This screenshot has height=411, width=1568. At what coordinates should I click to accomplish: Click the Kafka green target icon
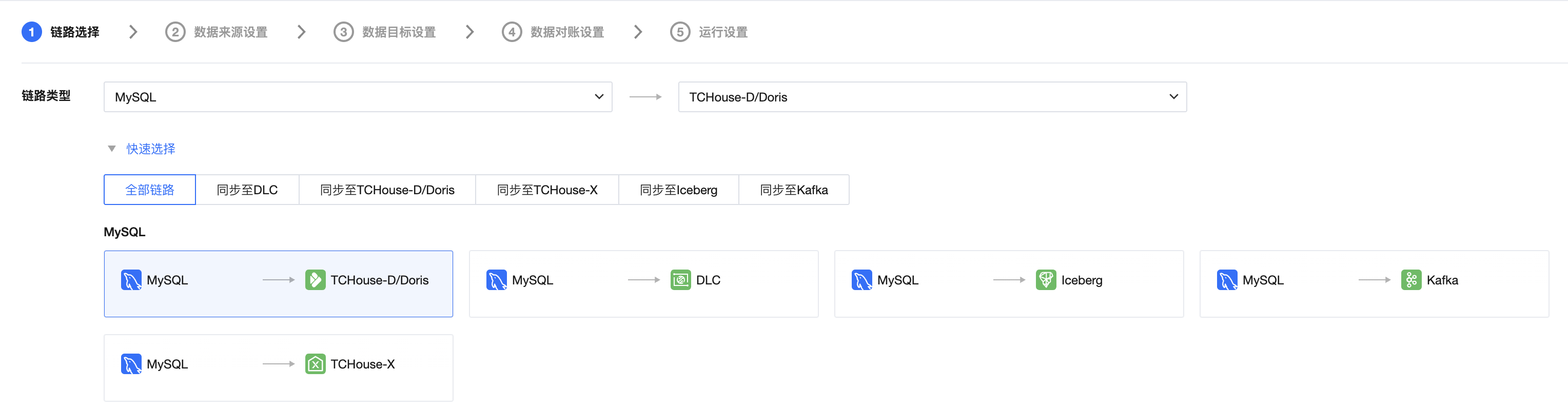1411,280
